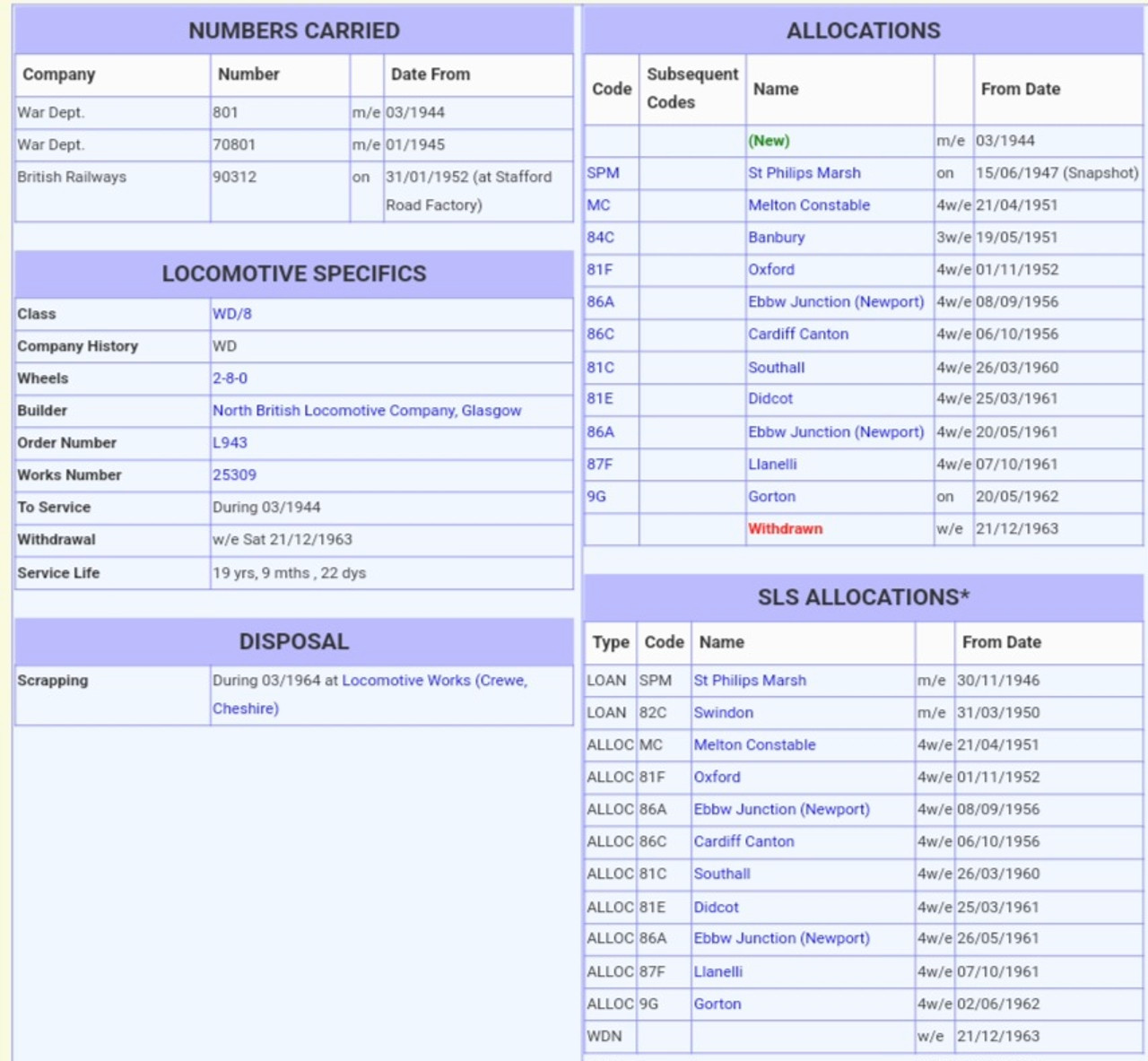Click the 81C code in Allocations table

pyautogui.click(x=600, y=368)
